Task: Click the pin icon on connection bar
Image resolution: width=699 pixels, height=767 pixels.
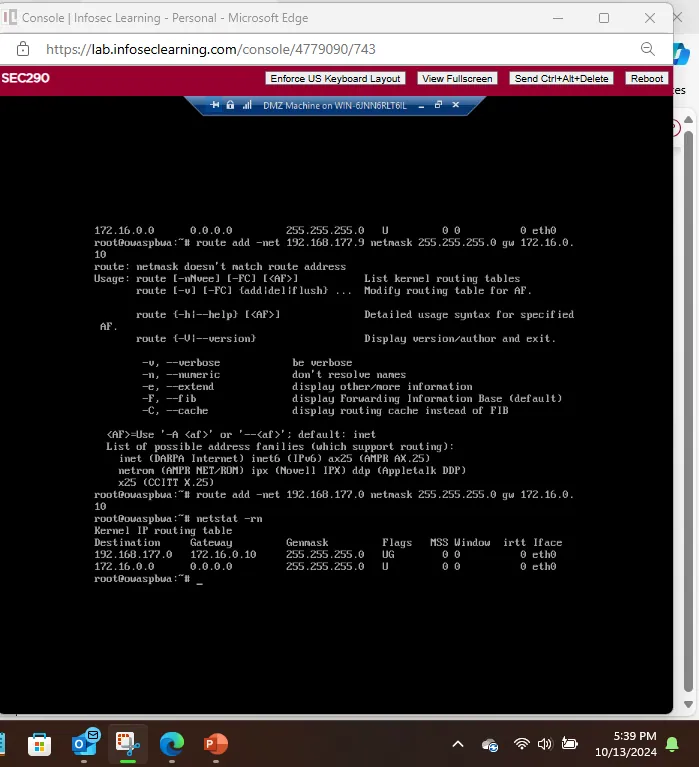Action: (x=215, y=105)
